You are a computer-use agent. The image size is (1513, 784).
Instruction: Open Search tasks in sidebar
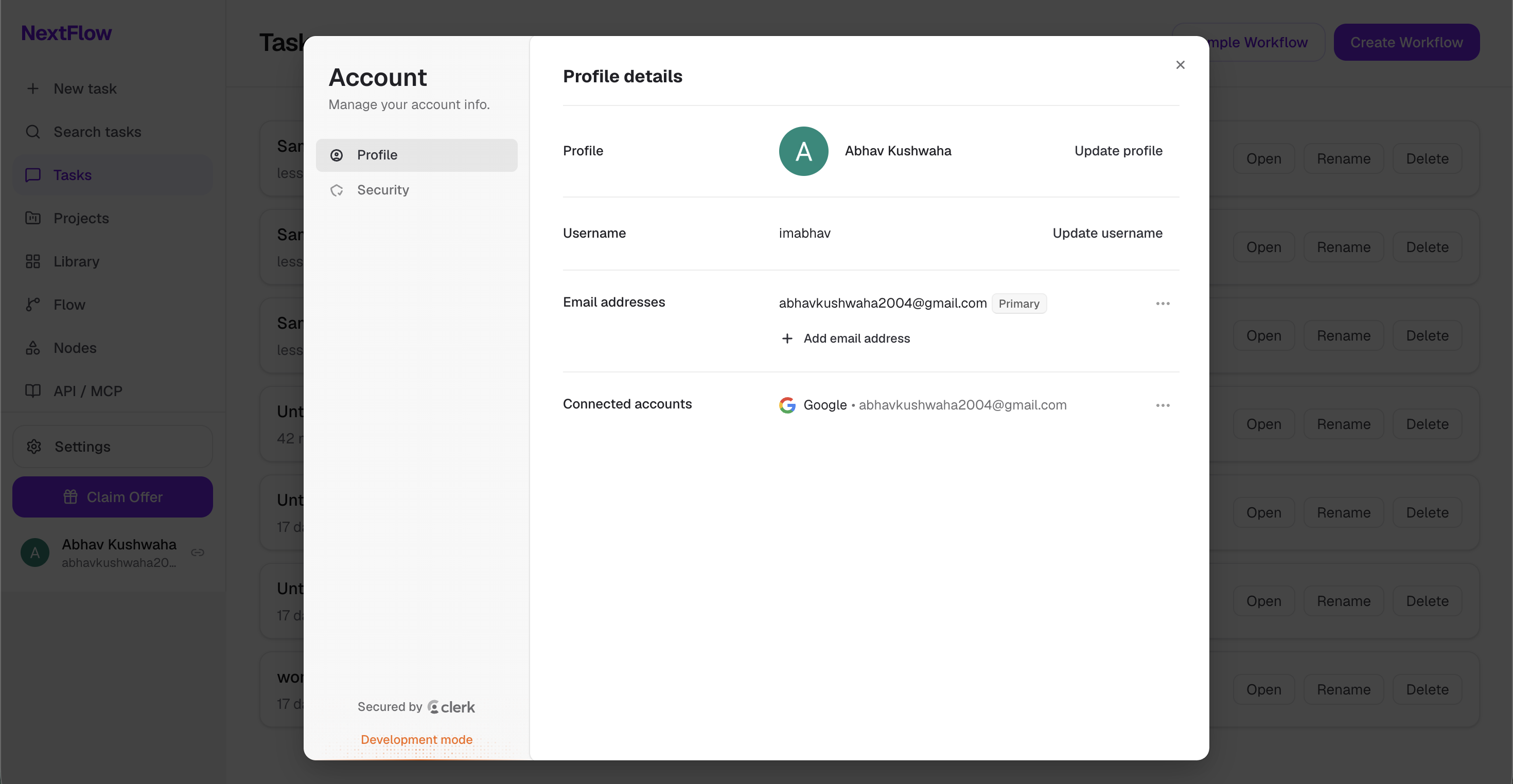[113, 132]
